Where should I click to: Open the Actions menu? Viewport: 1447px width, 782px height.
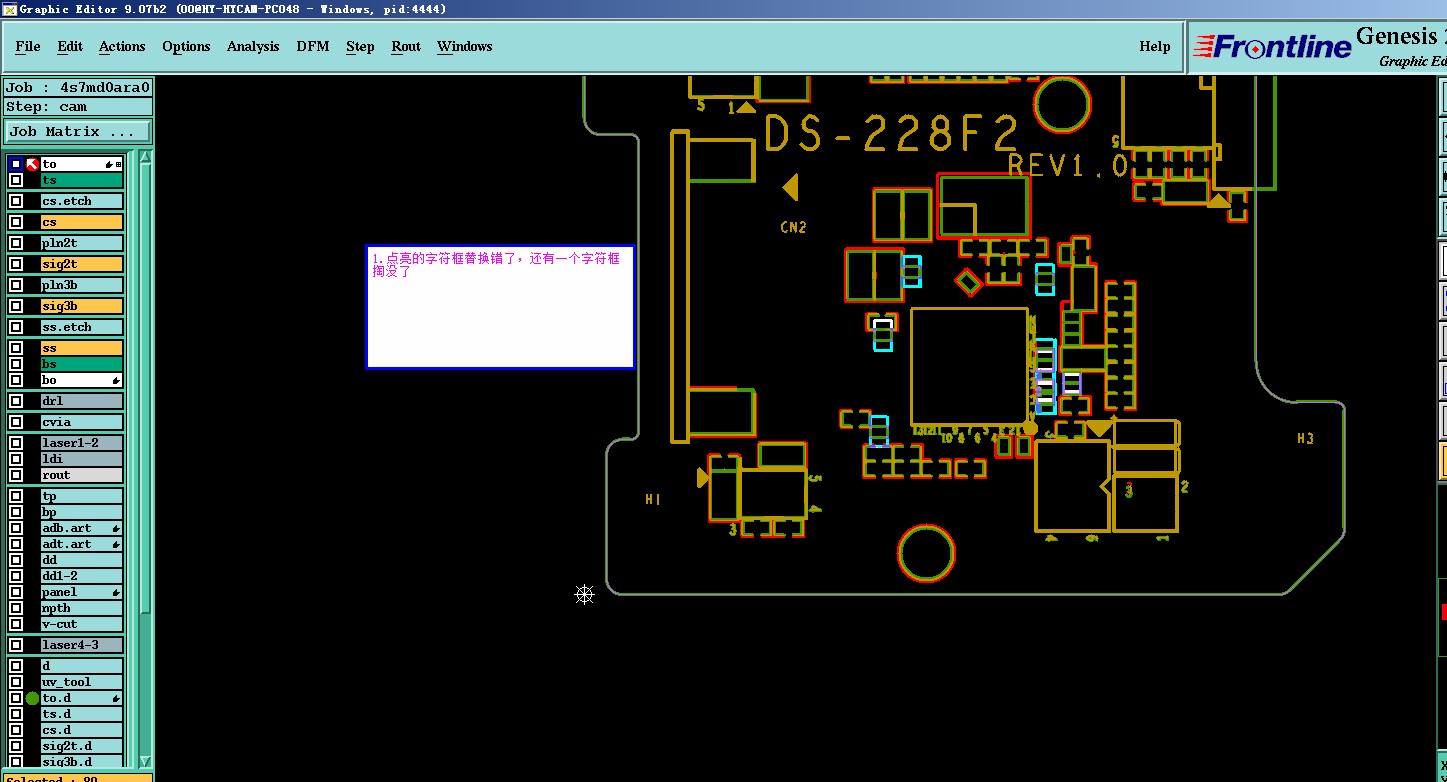[122, 46]
